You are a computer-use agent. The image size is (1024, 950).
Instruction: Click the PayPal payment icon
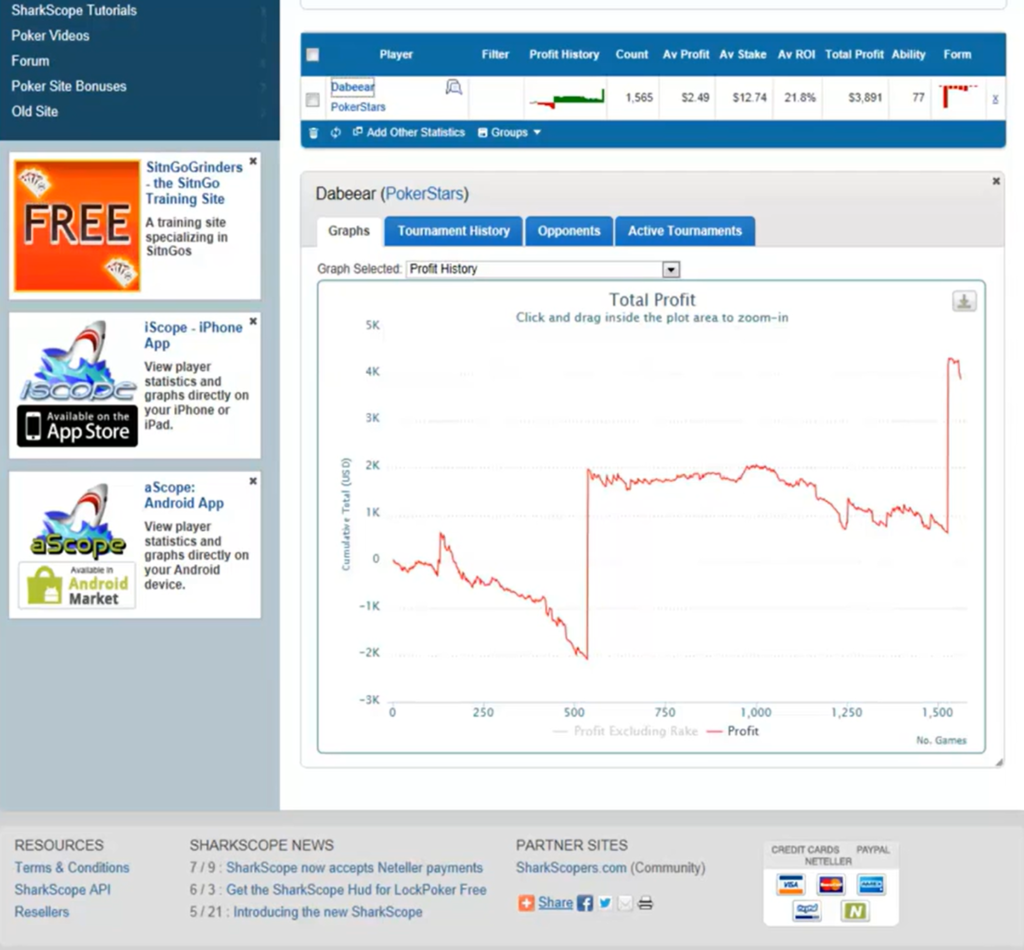[x=807, y=910]
